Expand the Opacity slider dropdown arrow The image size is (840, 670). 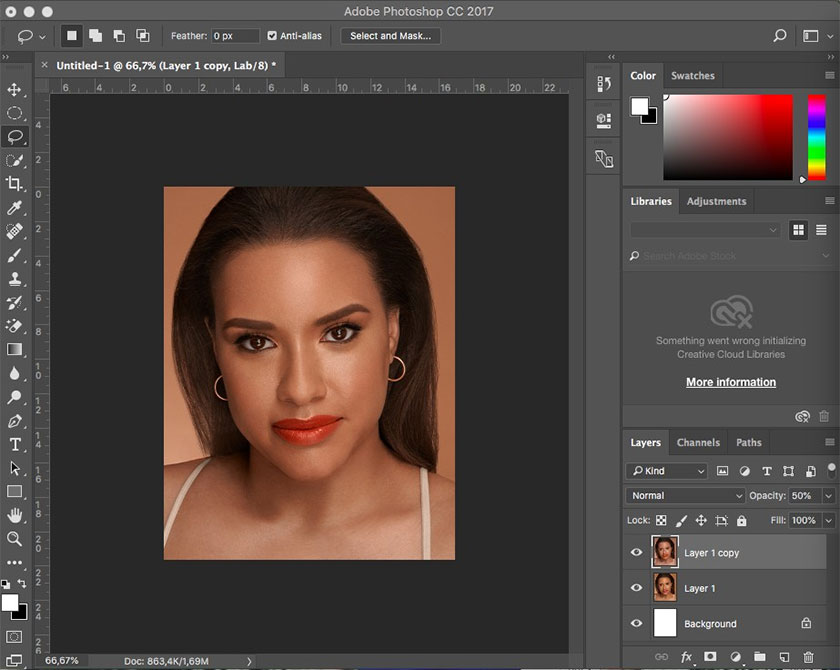click(828, 495)
